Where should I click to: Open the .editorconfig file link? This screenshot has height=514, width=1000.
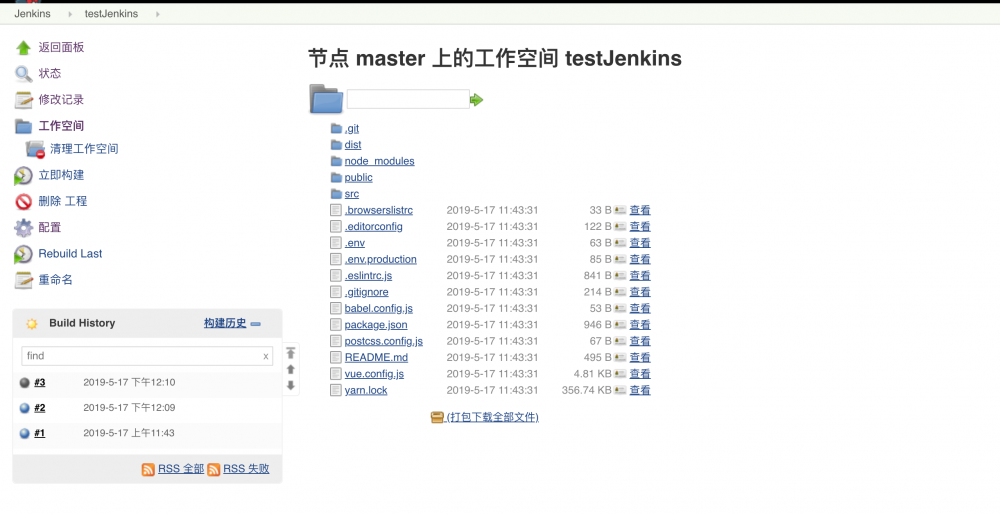(374, 226)
